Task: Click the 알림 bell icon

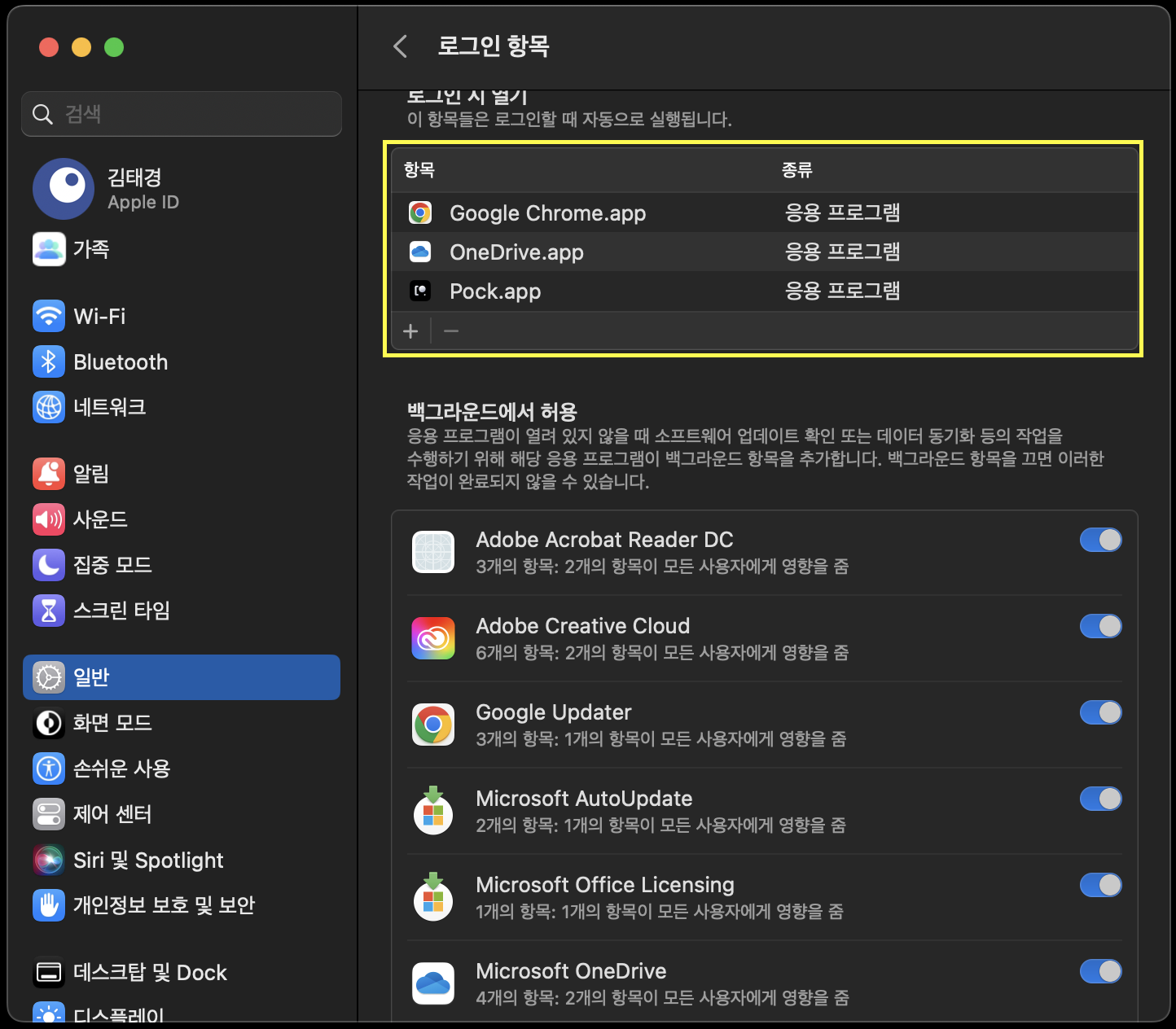Action: [49, 474]
